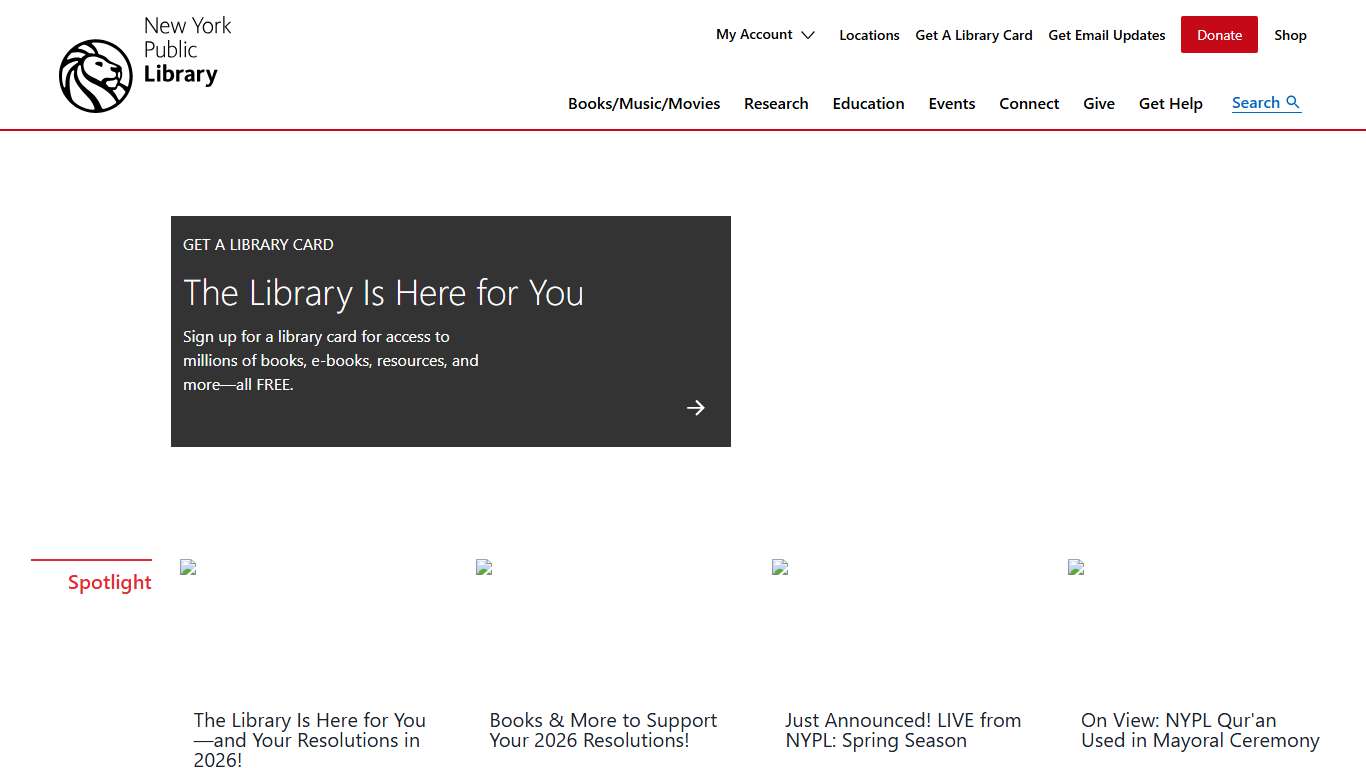This screenshot has height=768, width=1366.
Task: Select Education in the navigation bar
Action: (x=868, y=104)
